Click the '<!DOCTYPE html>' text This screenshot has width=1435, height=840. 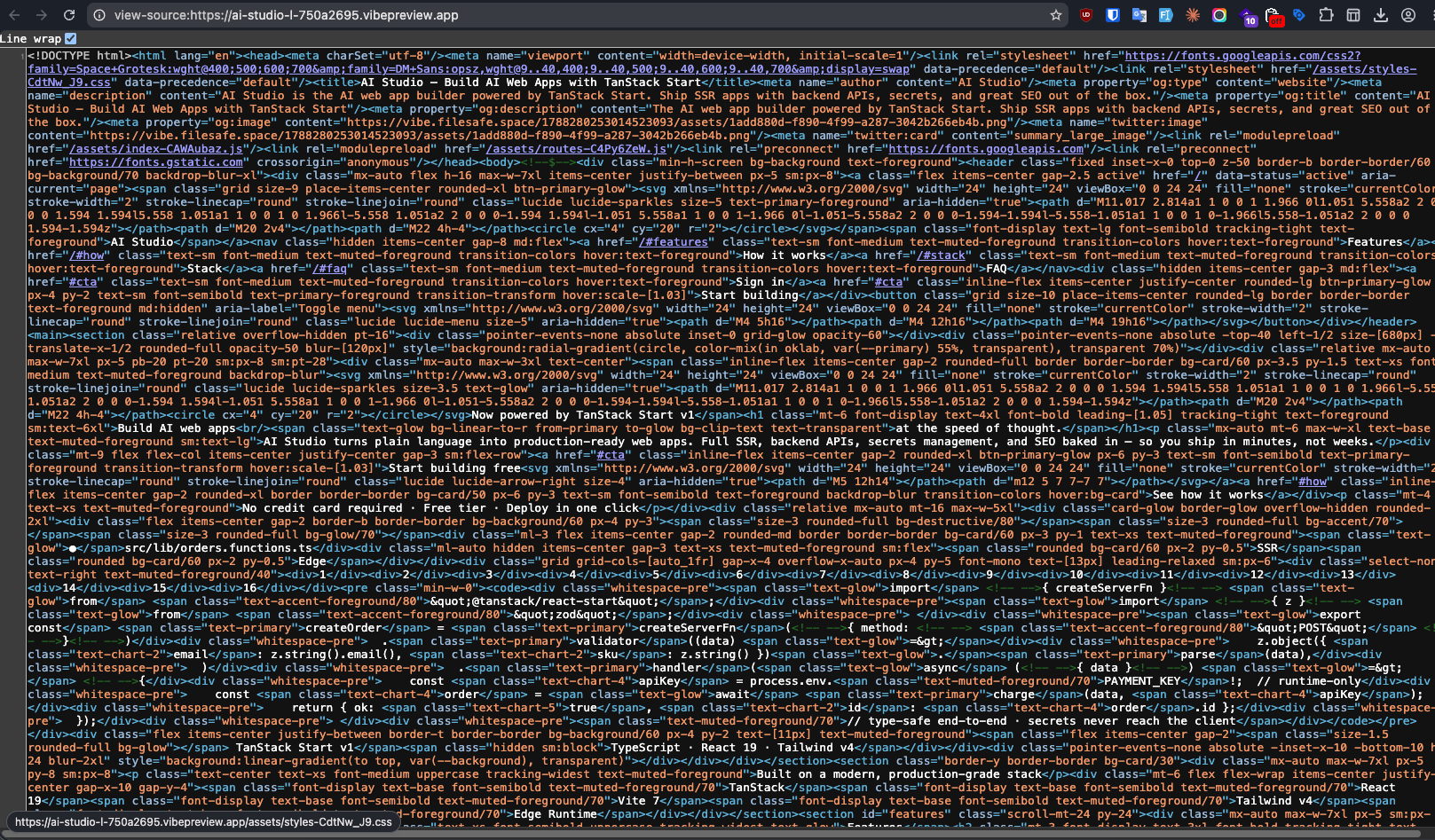79,56
